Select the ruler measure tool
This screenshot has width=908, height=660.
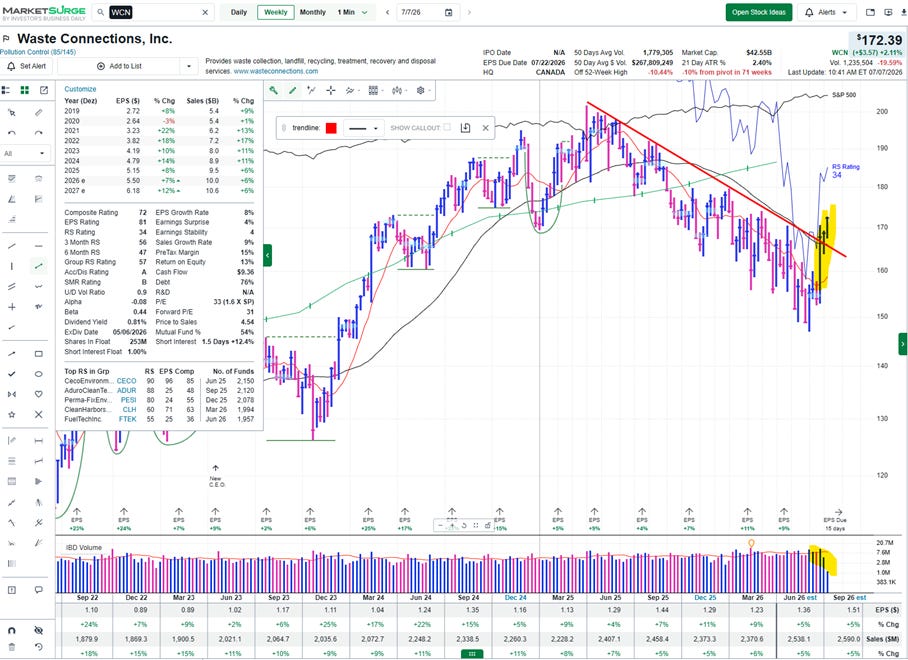pos(38,113)
